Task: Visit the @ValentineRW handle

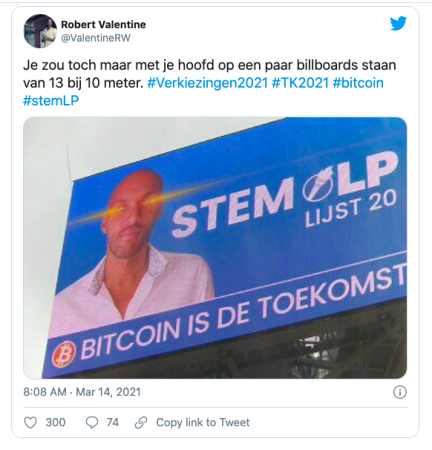Action: [x=96, y=38]
